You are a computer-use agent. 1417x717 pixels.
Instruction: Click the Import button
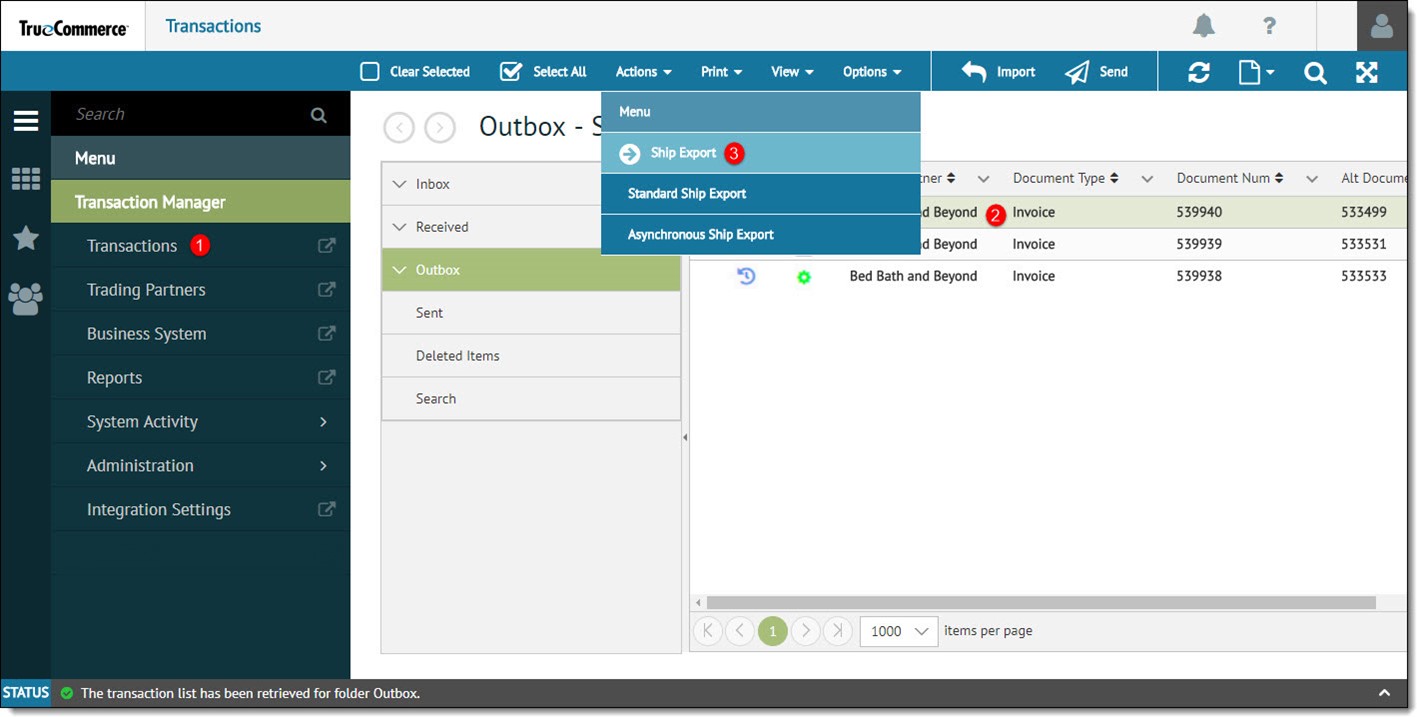pos(999,71)
